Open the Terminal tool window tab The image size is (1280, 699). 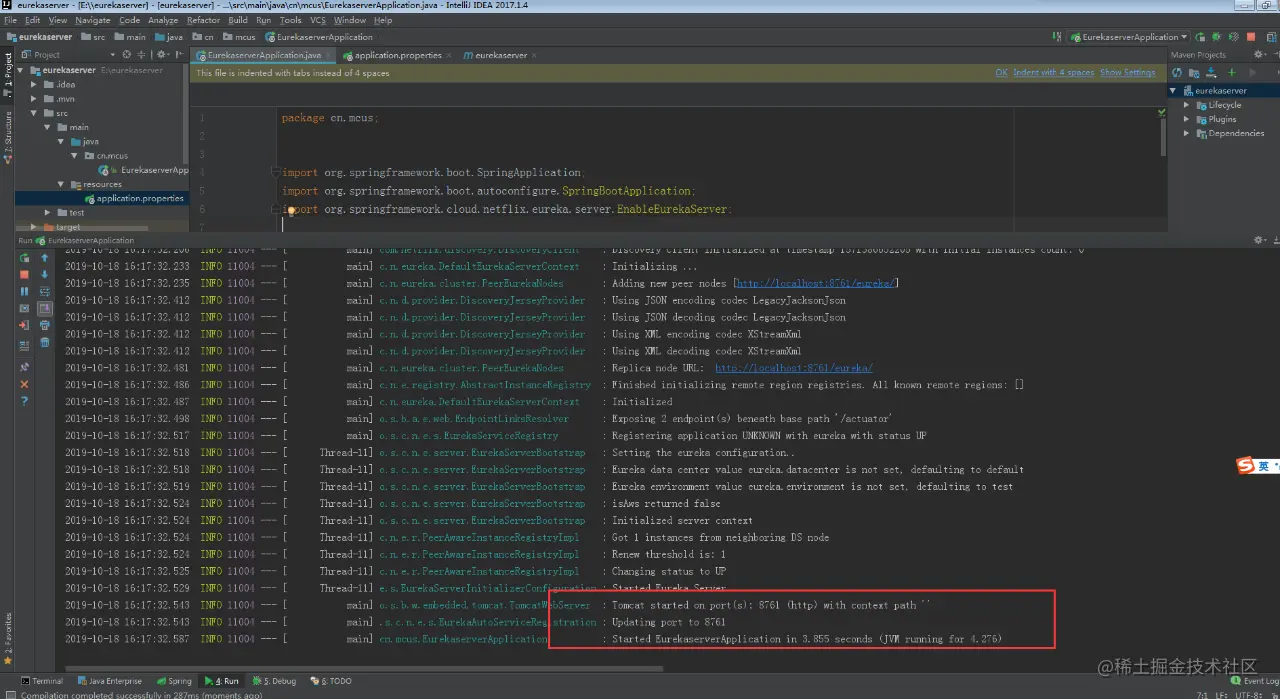[x=41, y=681]
